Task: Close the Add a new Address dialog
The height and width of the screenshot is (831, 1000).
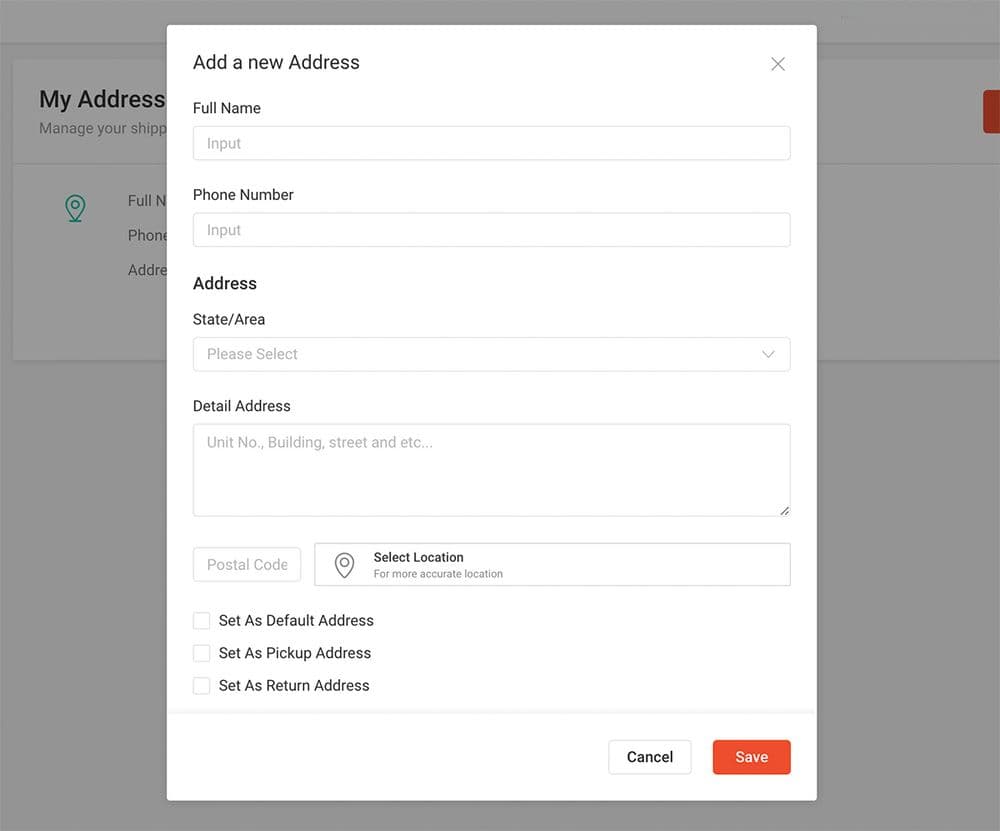Action: 778,64
